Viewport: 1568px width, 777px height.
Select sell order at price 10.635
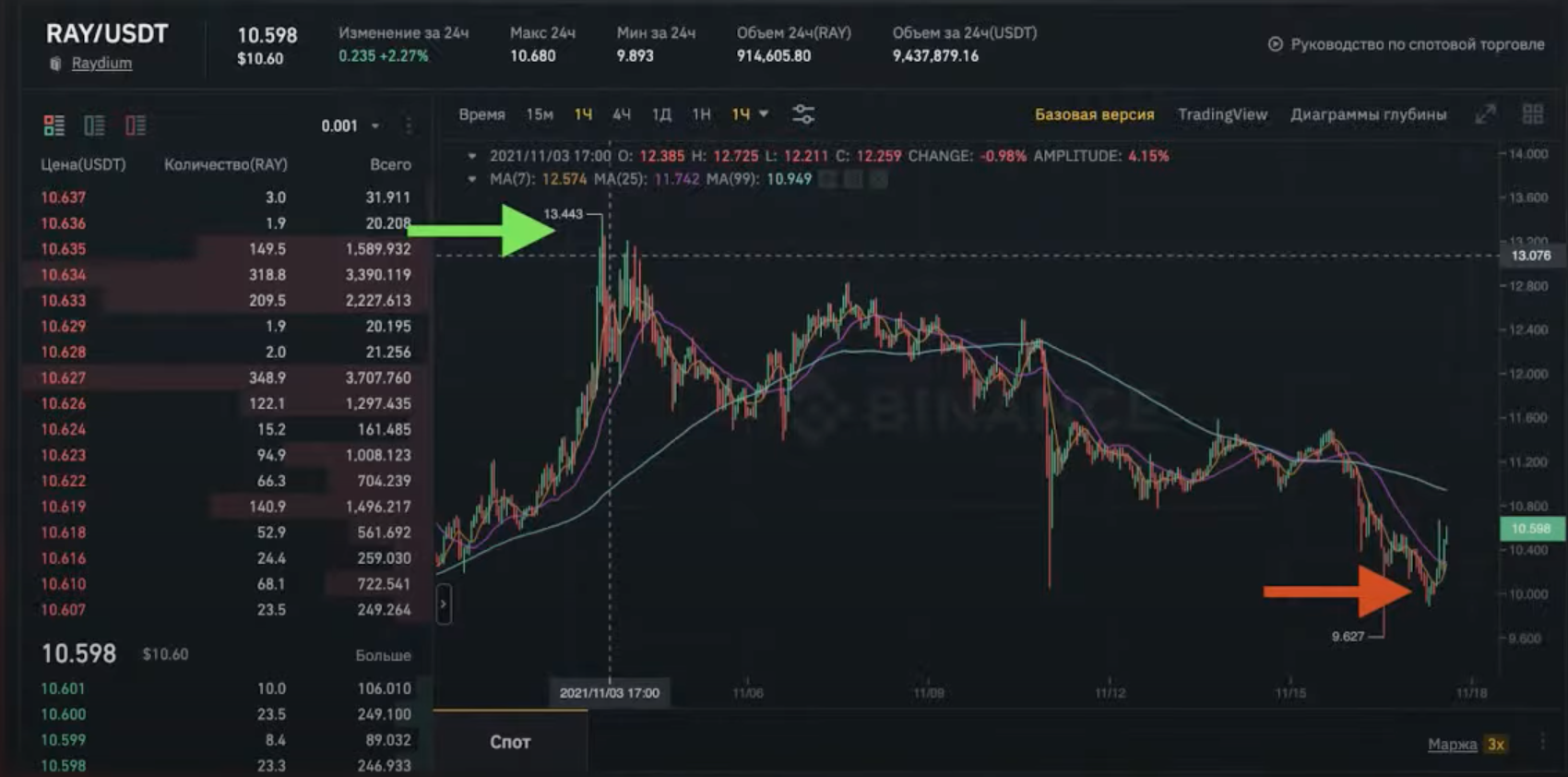226,249
